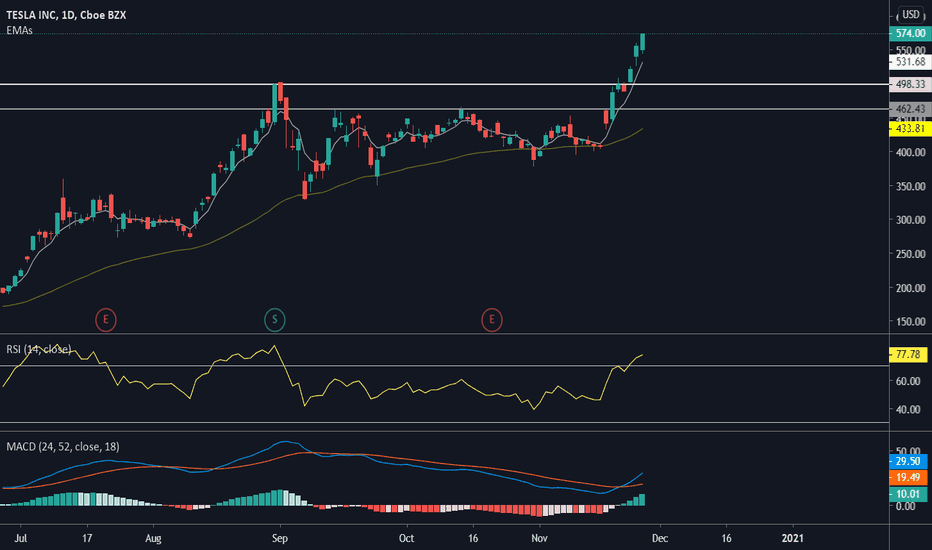The height and width of the screenshot is (550, 932).
Task: Click the TESLA INC chart title
Action: 66,15
